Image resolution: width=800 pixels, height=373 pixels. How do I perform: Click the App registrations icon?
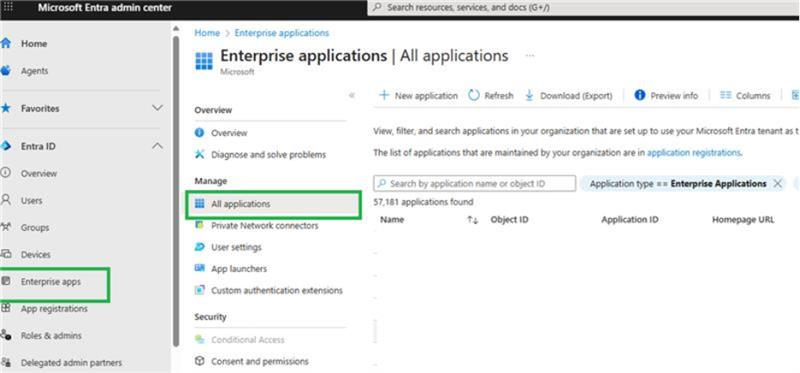tap(6, 308)
